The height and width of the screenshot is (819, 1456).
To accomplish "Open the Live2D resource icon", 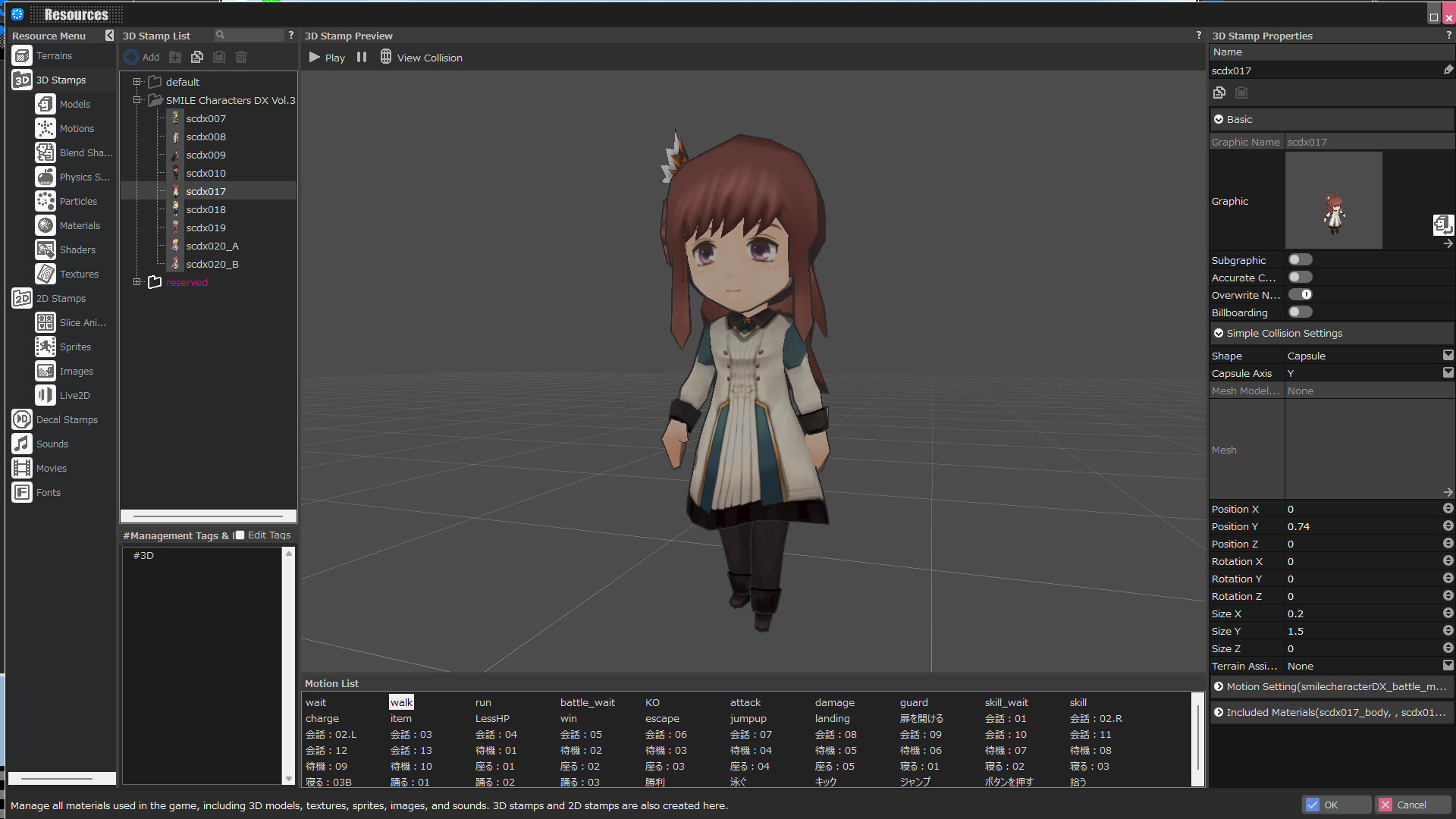I will [45, 395].
